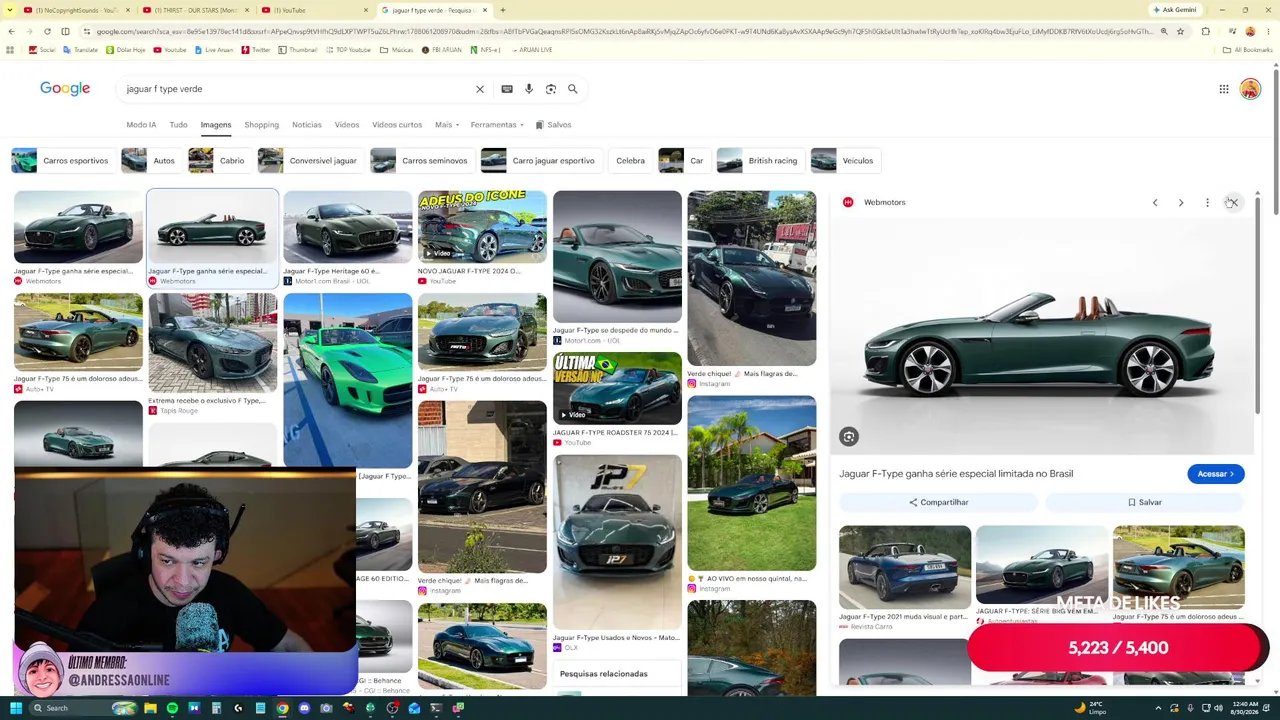Select the Imagens tab
The width and height of the screenshot is (1280, 720).
pyautogui.click(x=216, y=125)
